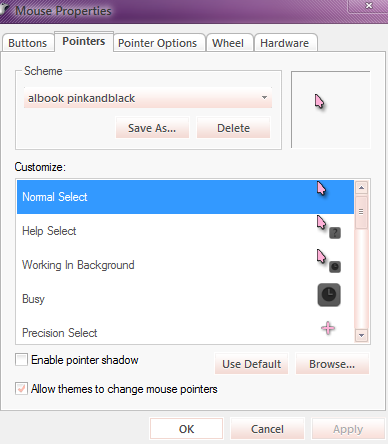Select the Normal Select pointer row
Image resolution: width=388 pixels, height=444 pixels.
click(x=185, y=197)
